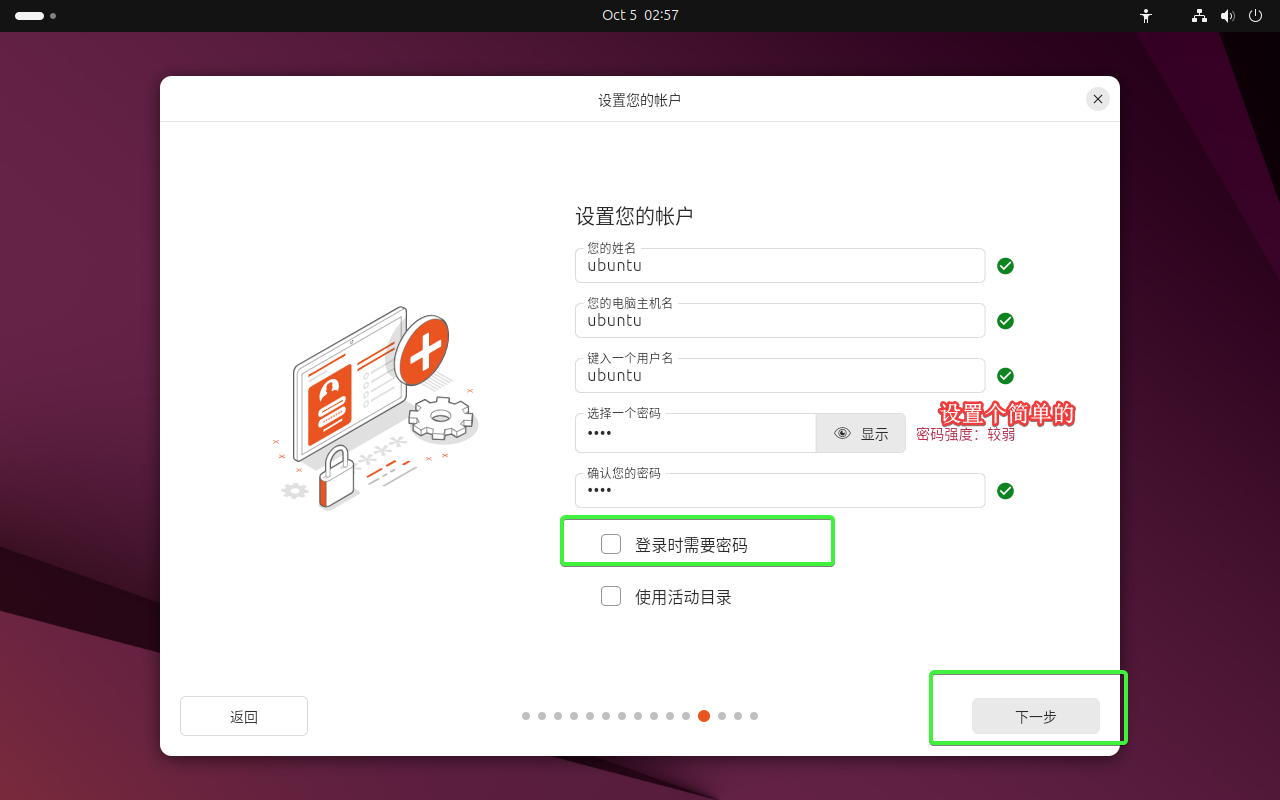Focus the 您的电脑主机名 hostname field
This screenshot has width=1280, height=800.
780,321
